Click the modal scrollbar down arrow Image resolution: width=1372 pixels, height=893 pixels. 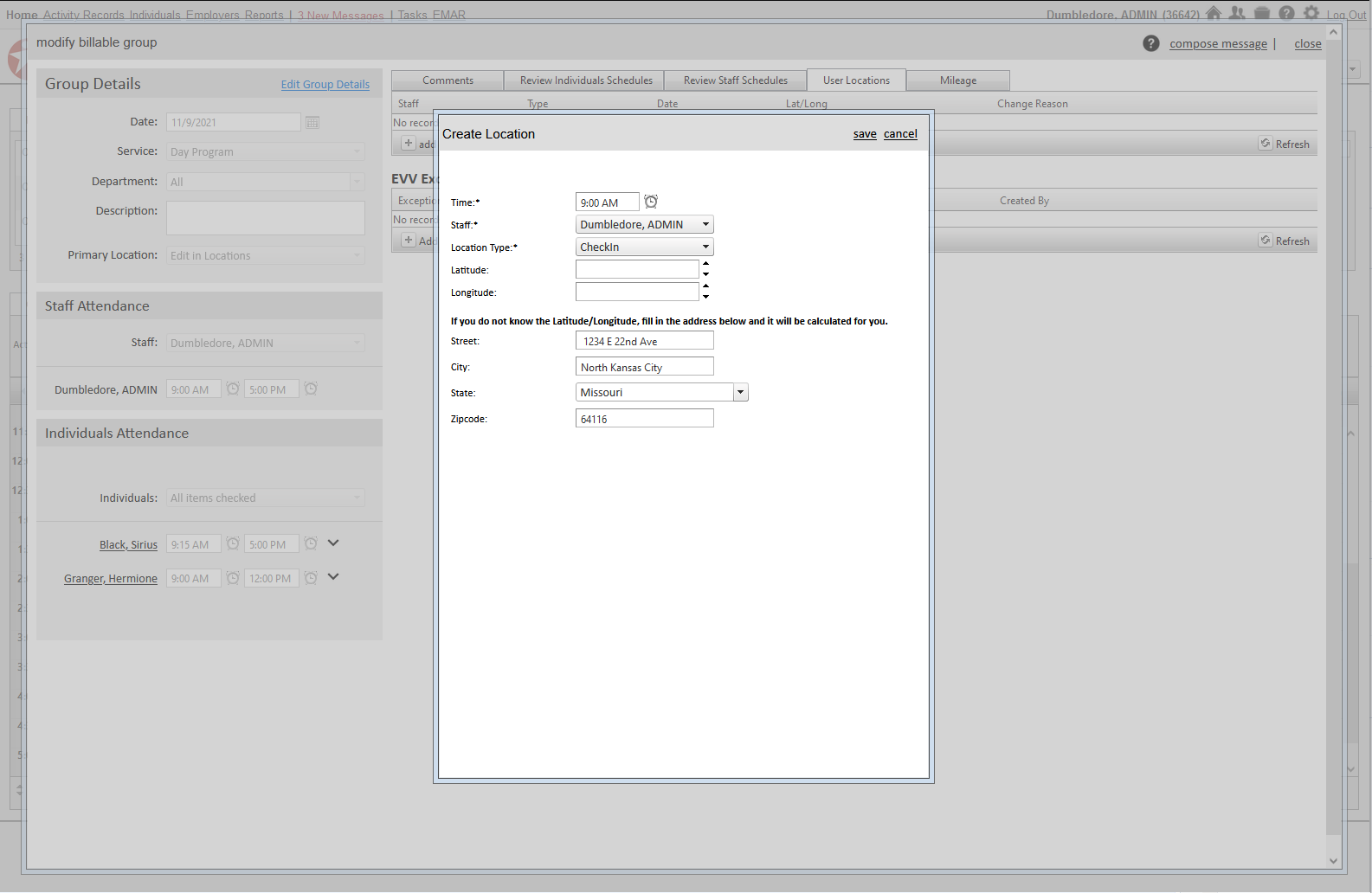pyautogui.click(x=1333, y=861)
